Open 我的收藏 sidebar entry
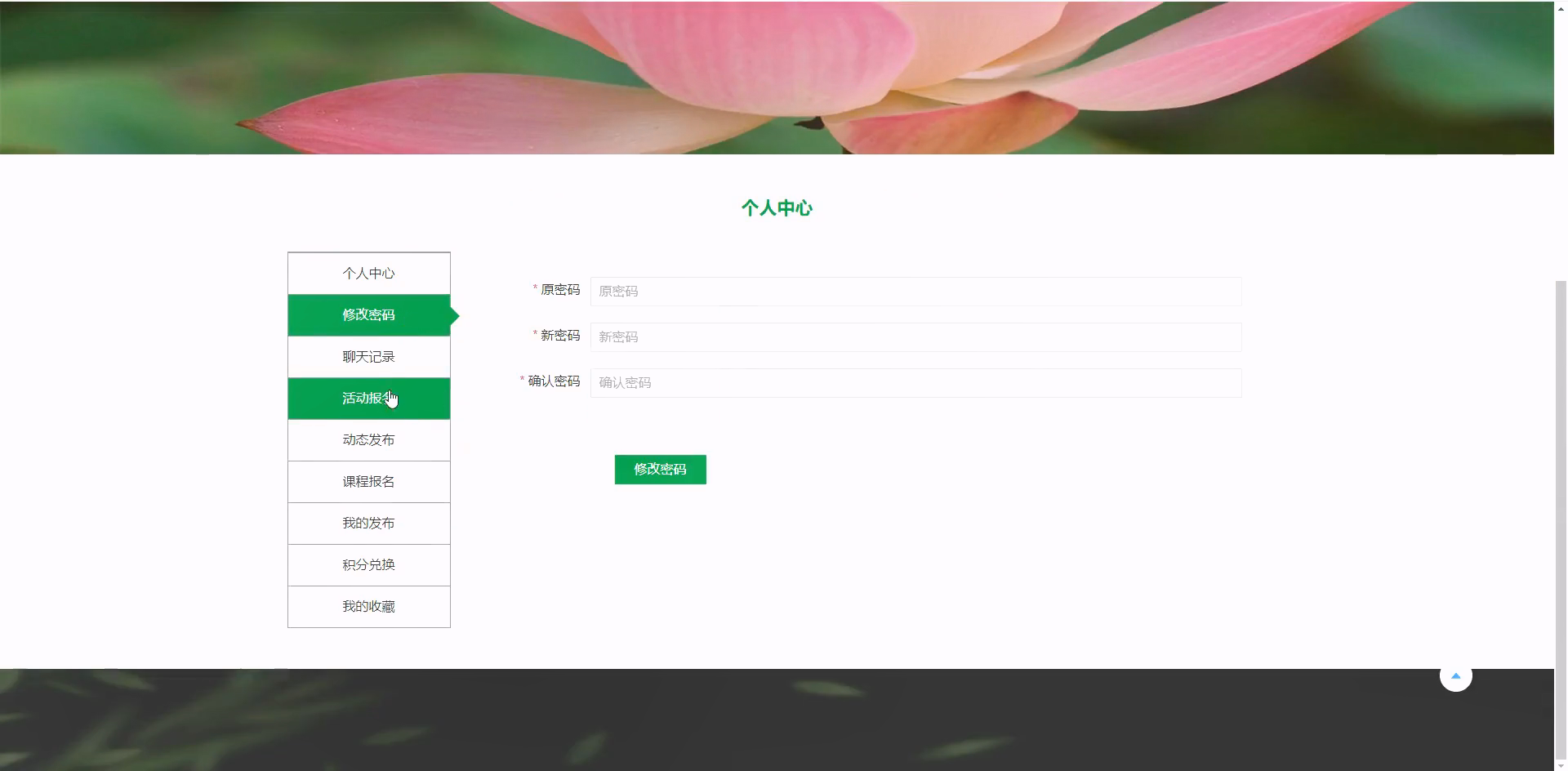 coord(368,607)
